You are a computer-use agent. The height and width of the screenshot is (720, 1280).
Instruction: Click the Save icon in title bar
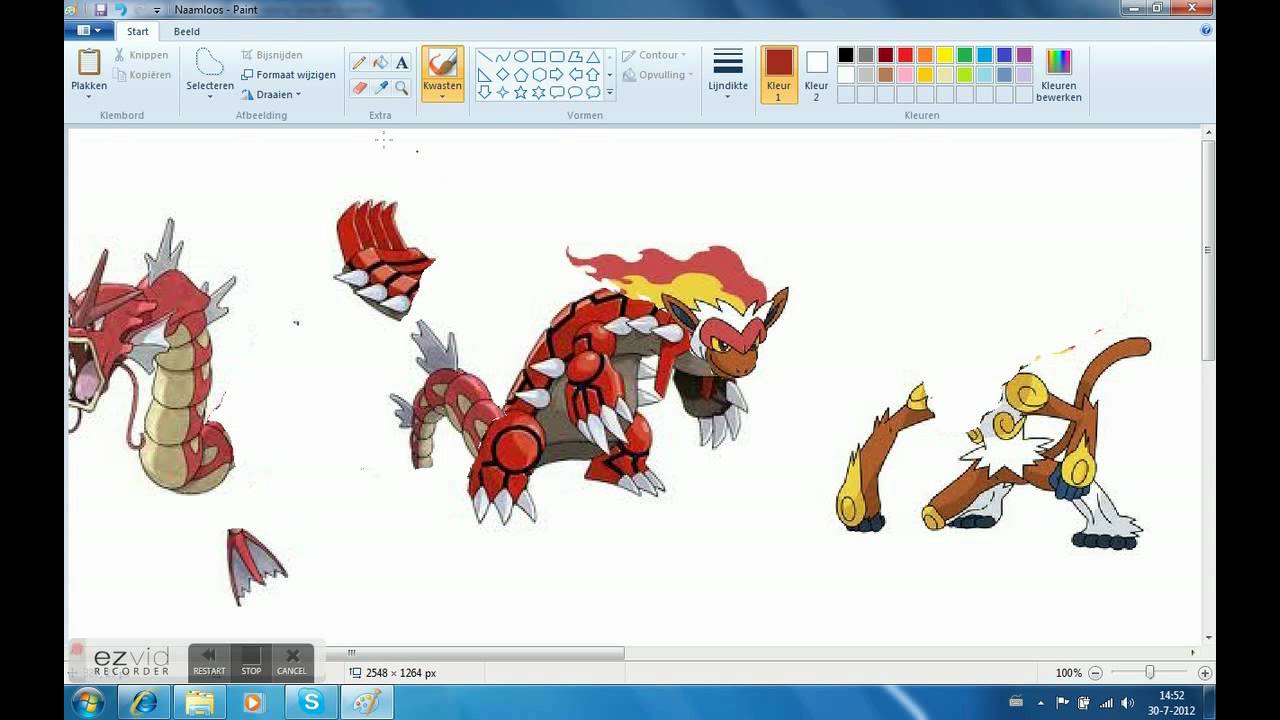coord(100,9)
